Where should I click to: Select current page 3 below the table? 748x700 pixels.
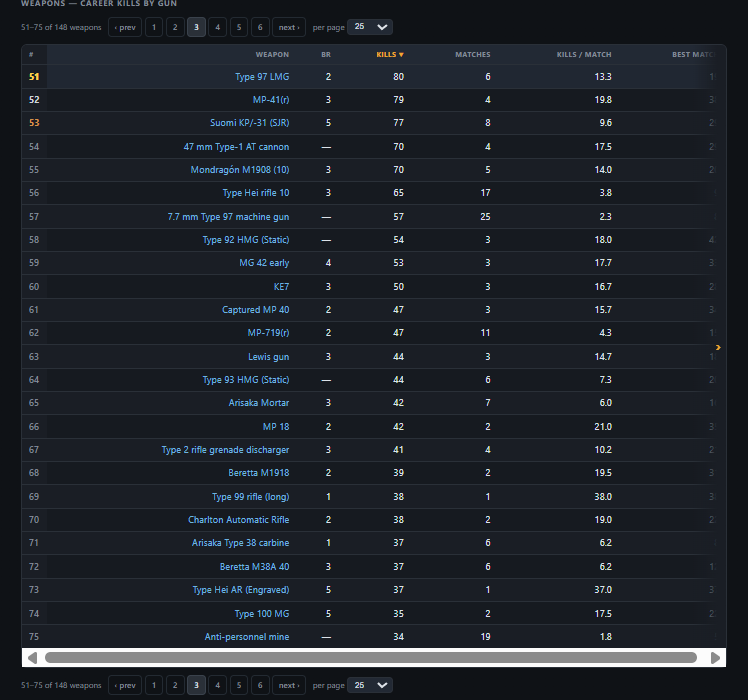pyautogui.click(x=196, y=685)
